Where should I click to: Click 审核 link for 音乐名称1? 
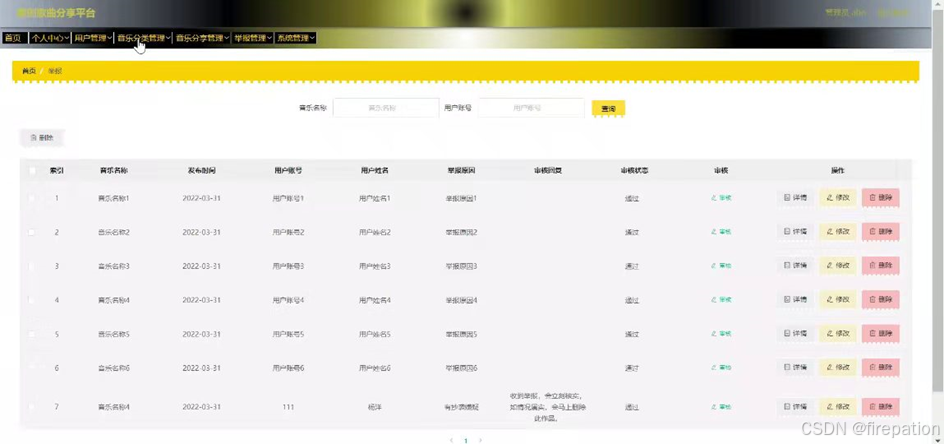coord(721,198)
